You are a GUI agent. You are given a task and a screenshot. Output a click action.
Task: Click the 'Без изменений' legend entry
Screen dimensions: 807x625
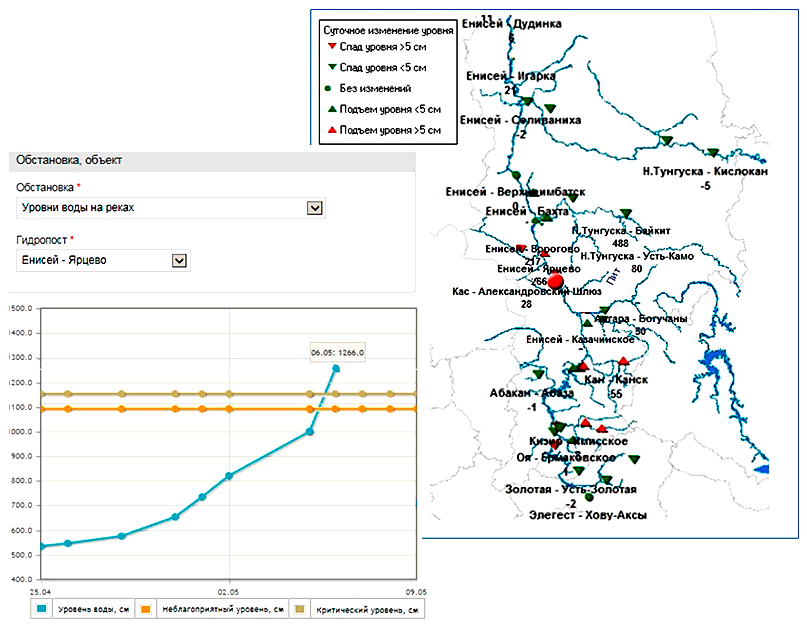374,89
